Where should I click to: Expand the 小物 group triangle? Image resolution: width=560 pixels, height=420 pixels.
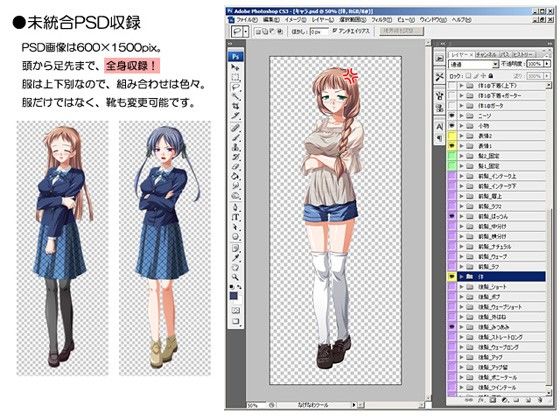461,126
